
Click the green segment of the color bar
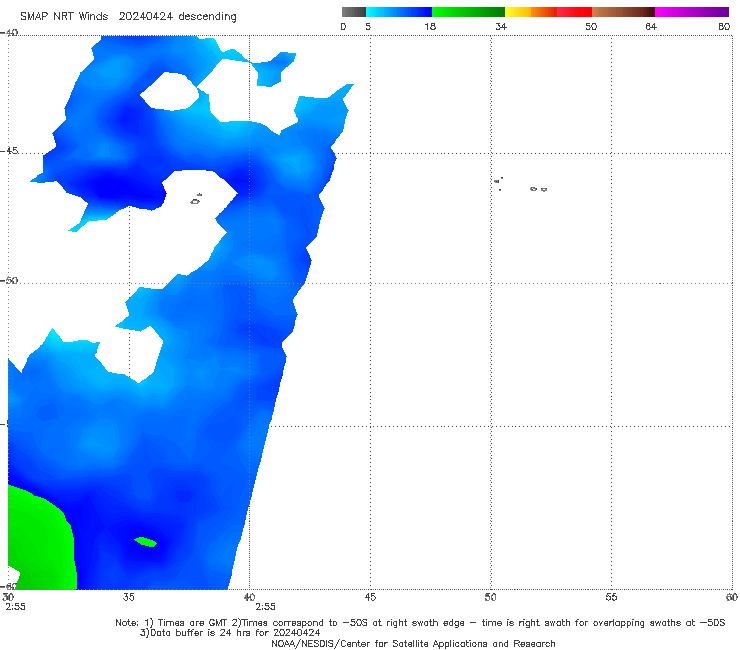[x=468, y=12]
